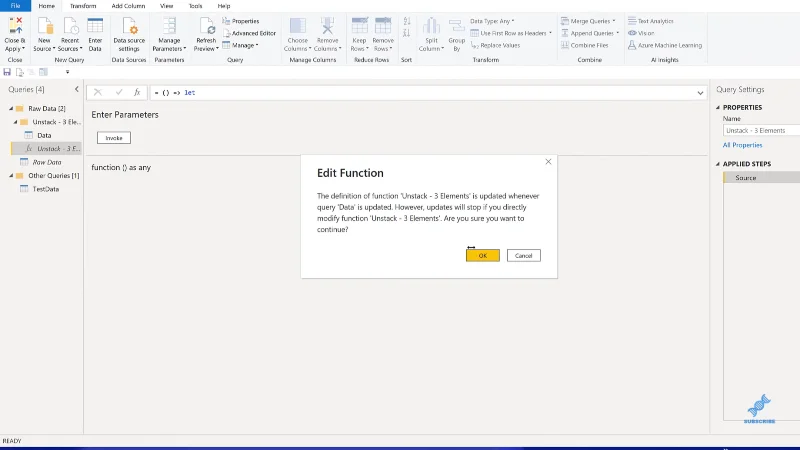Open the Merge Queries dropdown
Image resolution: width=800 pixels, height=450 pixels.
pyautogui.click(x=588, y=21)
